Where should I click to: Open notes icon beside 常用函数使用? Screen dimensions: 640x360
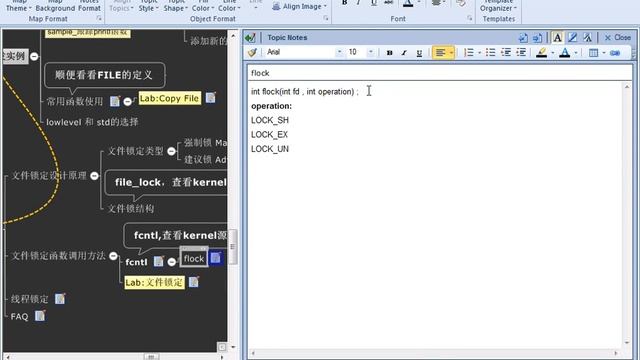[x=115, y=101]
